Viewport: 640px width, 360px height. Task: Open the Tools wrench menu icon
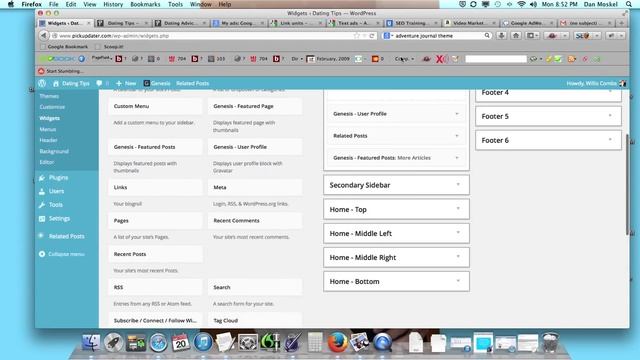(42, 205)
